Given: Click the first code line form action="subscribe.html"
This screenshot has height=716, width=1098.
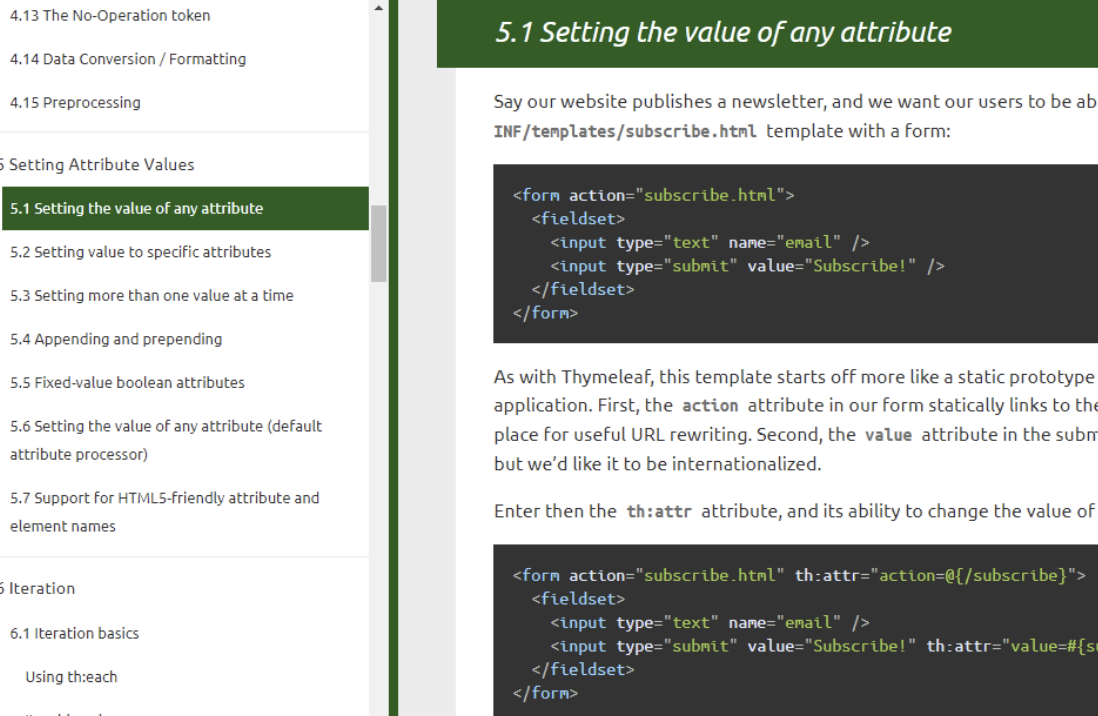Looking at the screenshot, I should [x=653, y=195].
